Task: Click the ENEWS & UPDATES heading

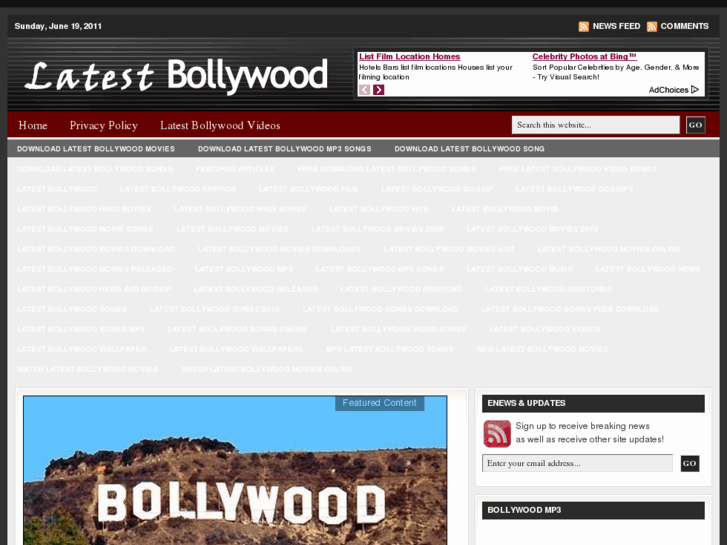Action: pos(526,403)
